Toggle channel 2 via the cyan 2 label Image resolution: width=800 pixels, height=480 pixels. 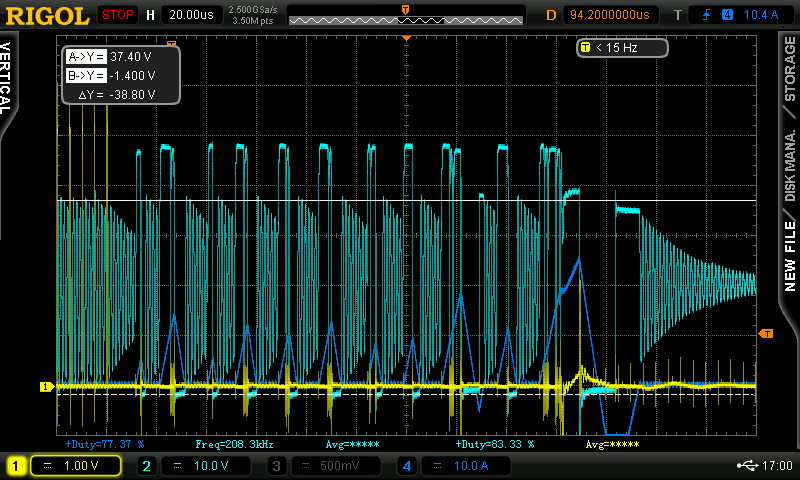click(146, 465)
